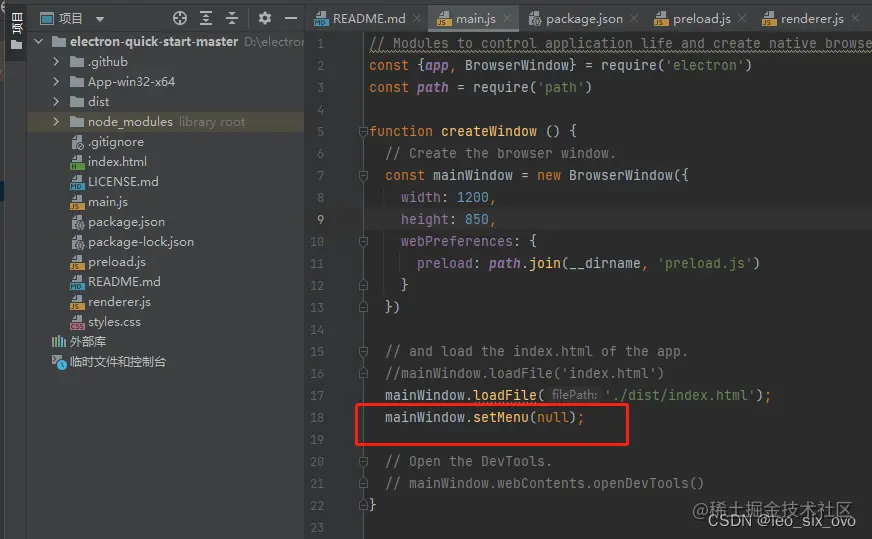The image size is (872, 539).
Task: Click the index.html file icon
Action: click(x=77, y=162)
